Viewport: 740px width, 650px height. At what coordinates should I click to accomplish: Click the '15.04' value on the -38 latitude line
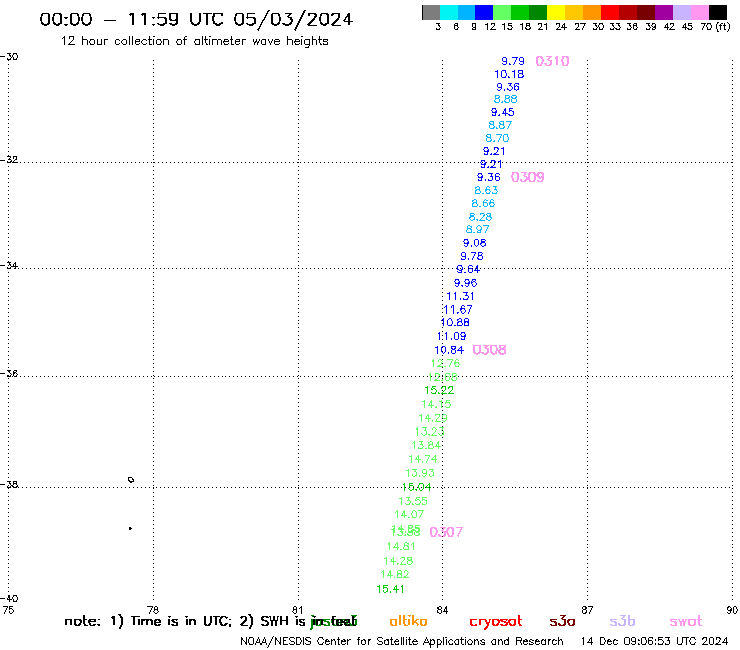pos(416,487)
